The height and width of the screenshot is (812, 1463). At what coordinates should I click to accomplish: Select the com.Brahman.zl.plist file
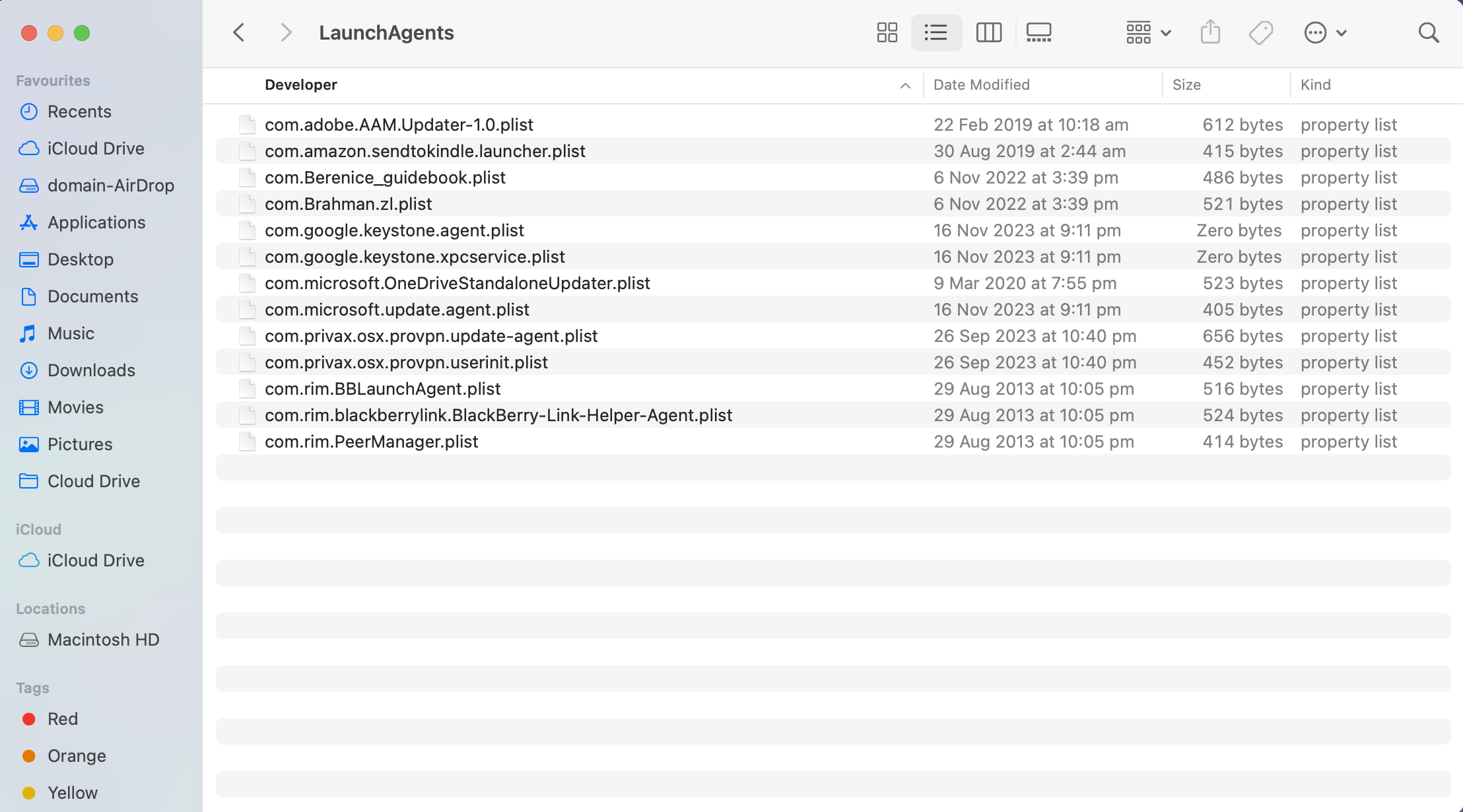[x=348, y=204]
